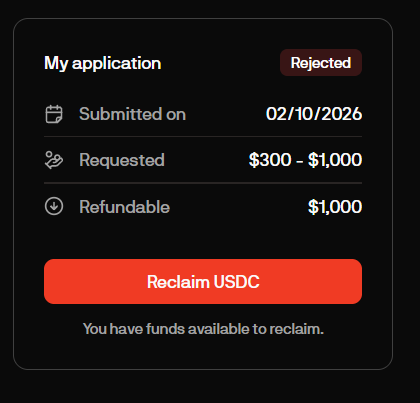The image size is (420, 403).
Task: Select the My application heading
Action: click(103, 63)
